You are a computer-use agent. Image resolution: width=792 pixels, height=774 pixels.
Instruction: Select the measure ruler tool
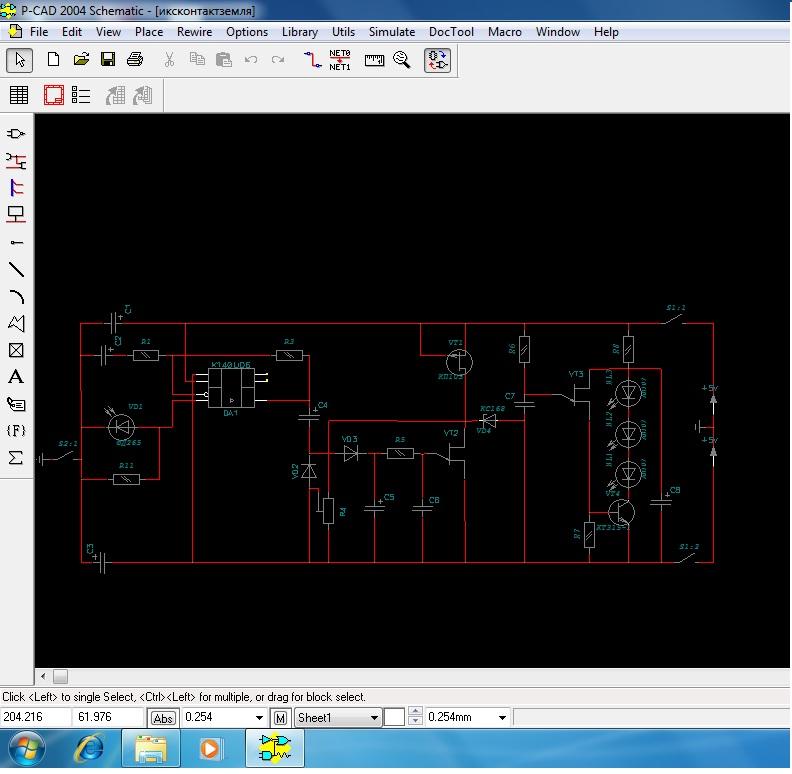374,60
